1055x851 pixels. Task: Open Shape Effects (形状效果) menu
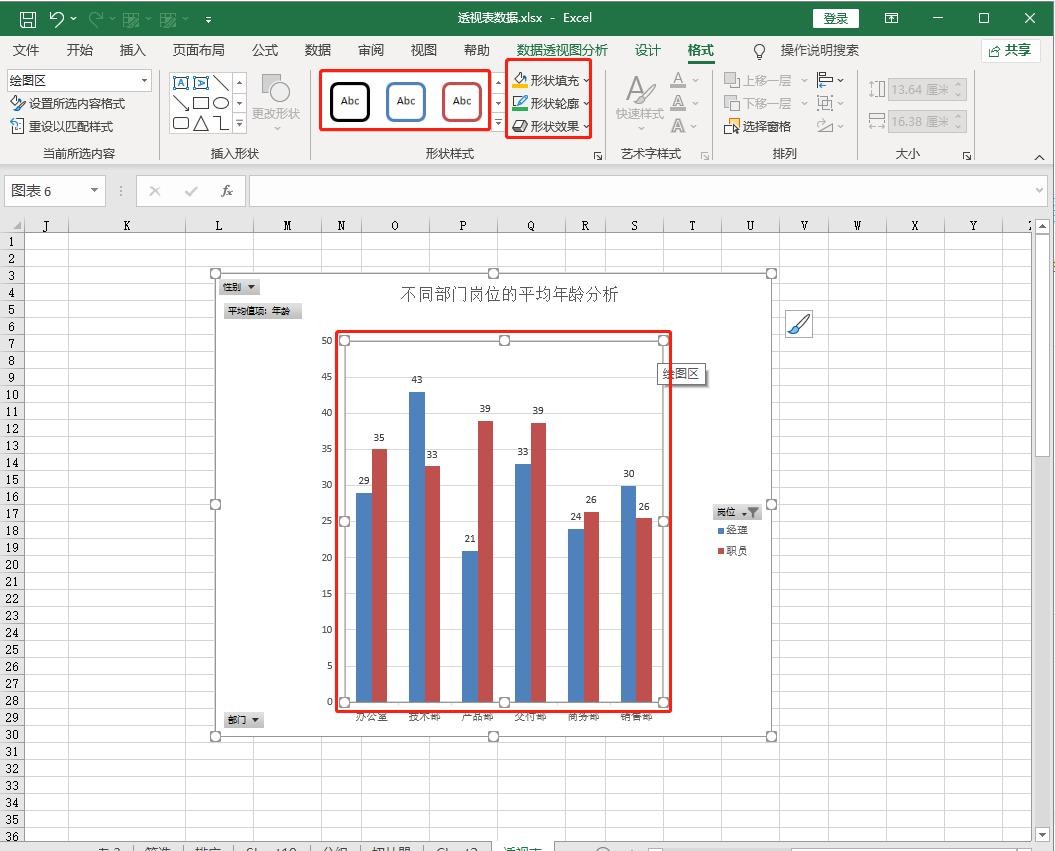[520, 126]
